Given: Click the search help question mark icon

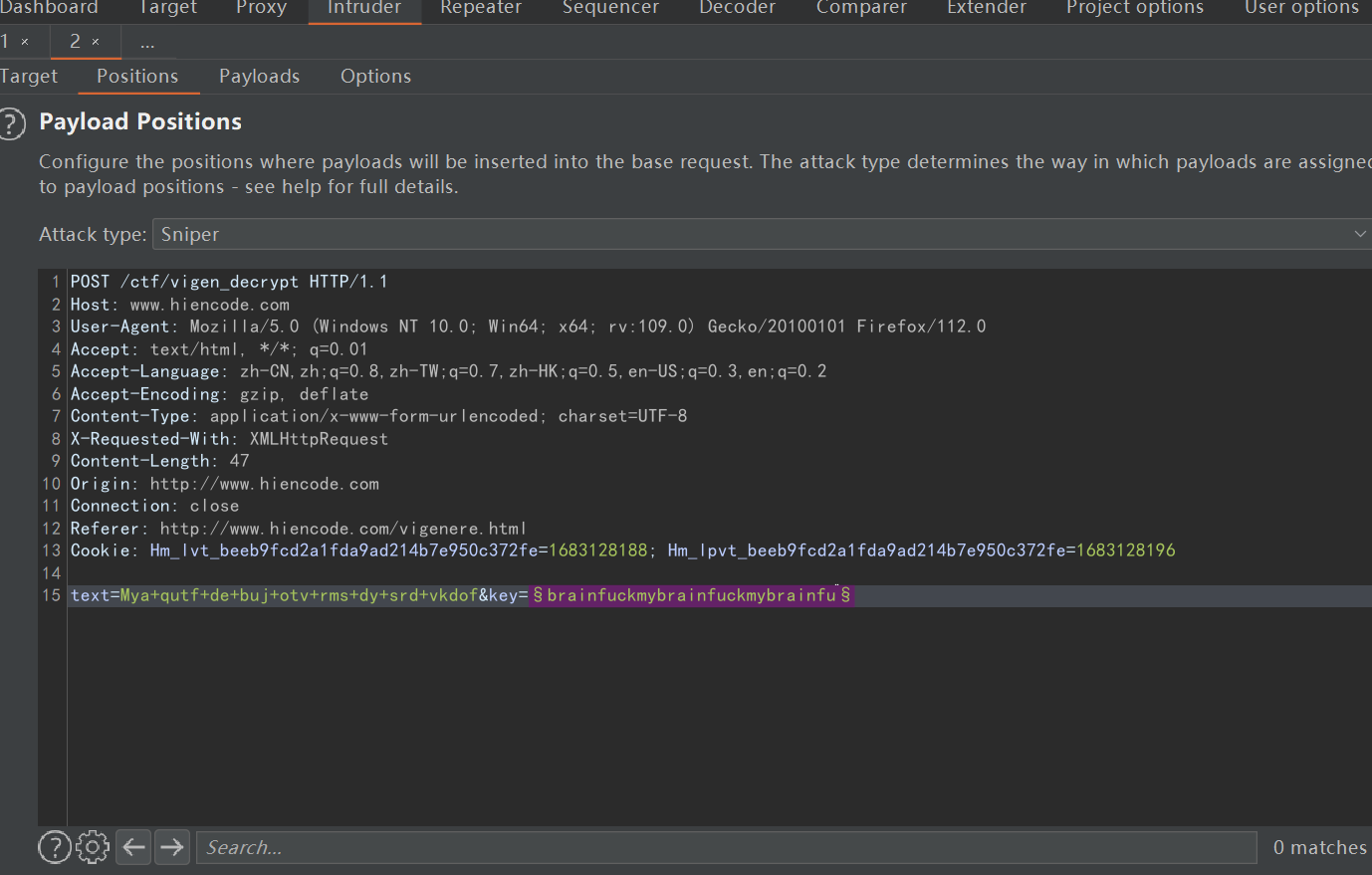Looking at the screenshot, I should pyautogui.click(x=55, y=847).
